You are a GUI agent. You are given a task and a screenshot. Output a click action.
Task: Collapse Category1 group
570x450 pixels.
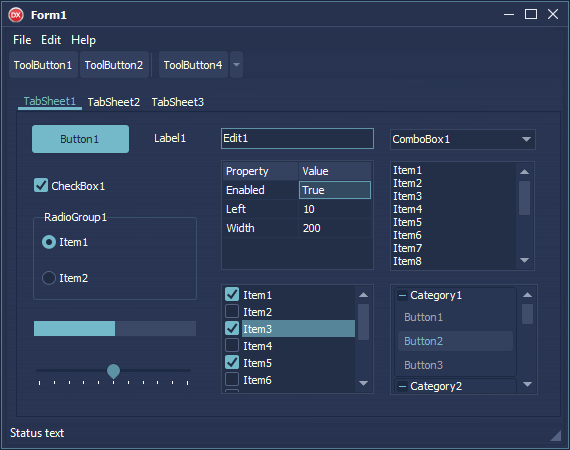(x=402, y=296)
